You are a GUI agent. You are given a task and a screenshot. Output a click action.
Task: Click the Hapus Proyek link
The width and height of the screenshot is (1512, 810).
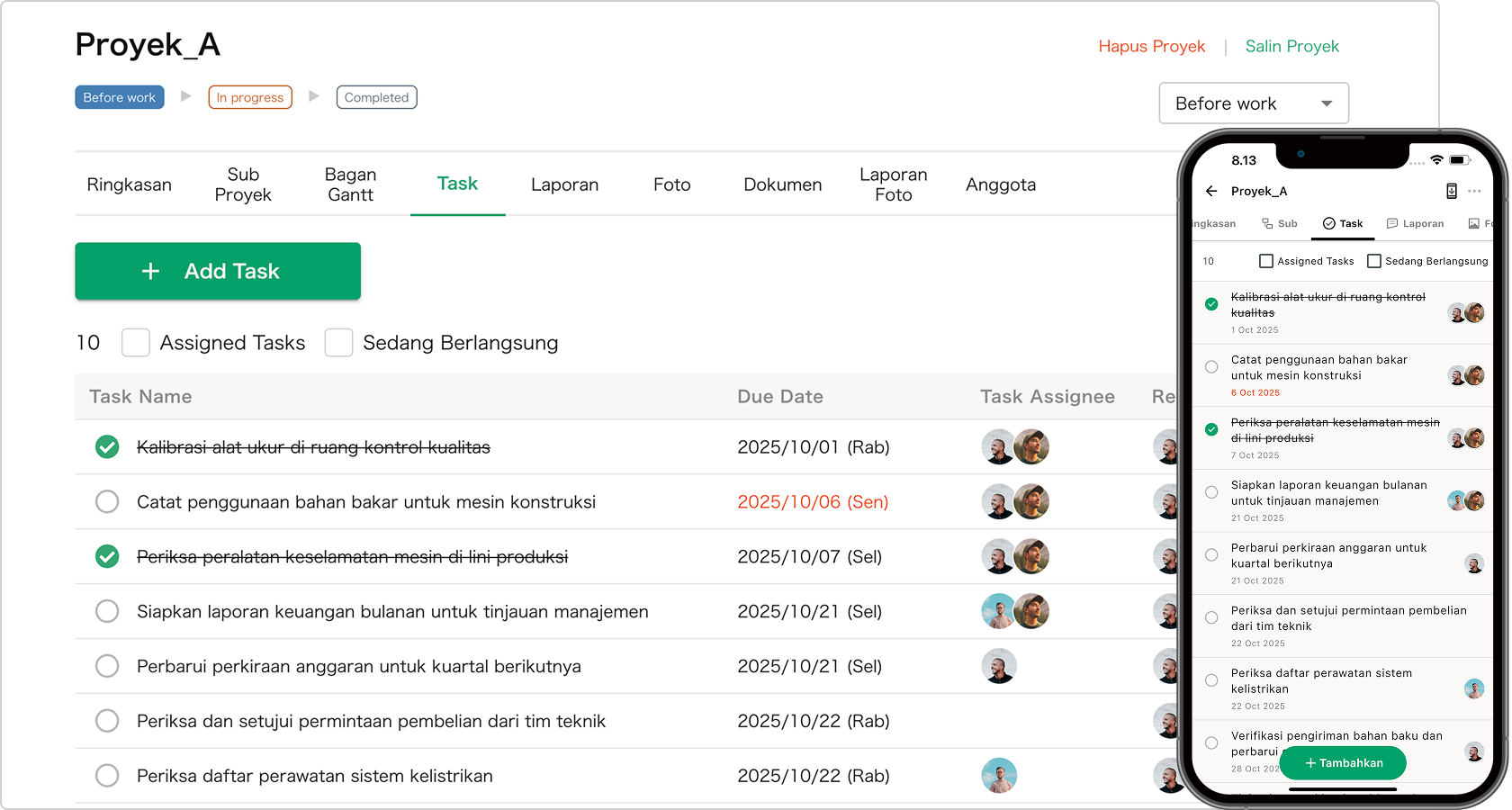pos(1151,47)
